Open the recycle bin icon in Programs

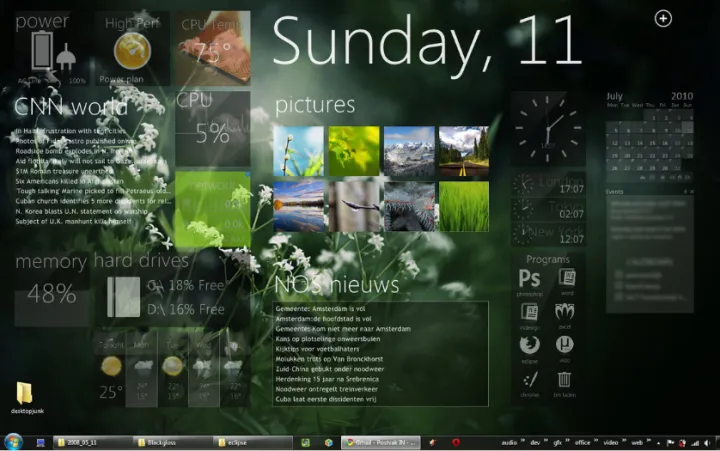pos(565,380)
